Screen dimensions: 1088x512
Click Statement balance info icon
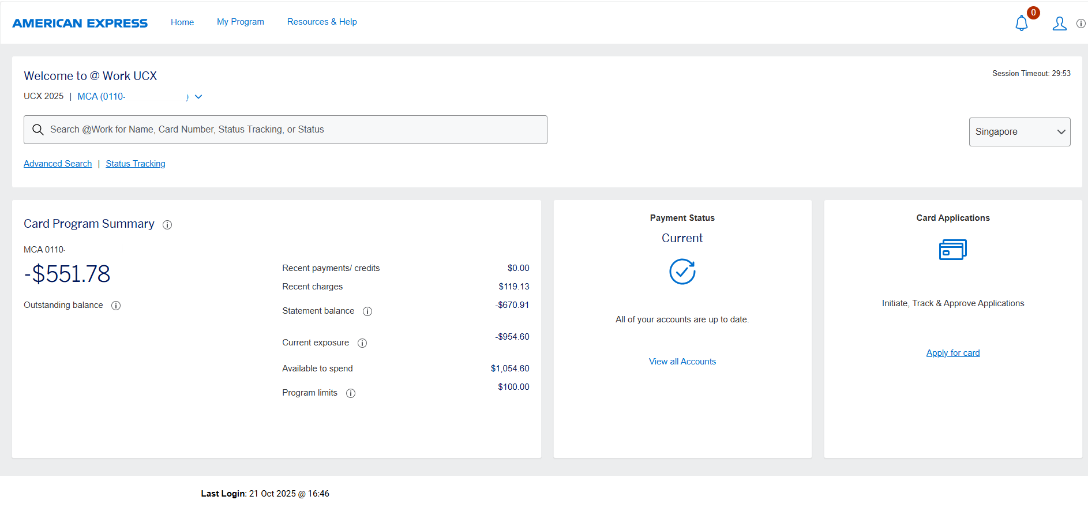367,312
